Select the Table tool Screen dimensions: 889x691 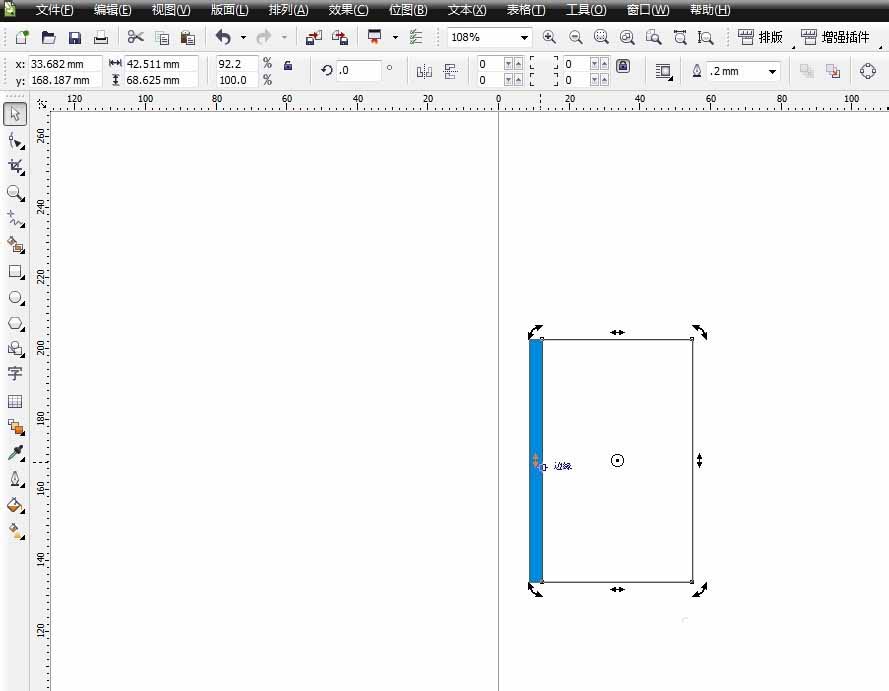click(x=15, y=401)
